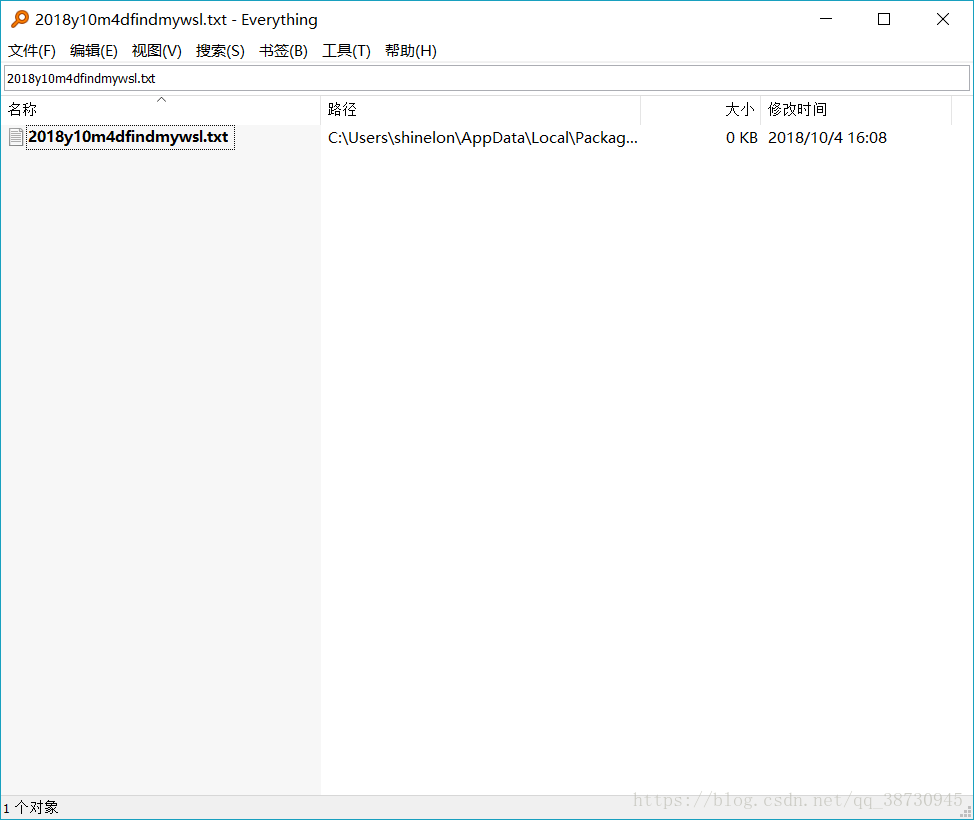This screenshot has height=820, width=974.
Task: Sort results by 路径 column header
Action: coord(481,110)
